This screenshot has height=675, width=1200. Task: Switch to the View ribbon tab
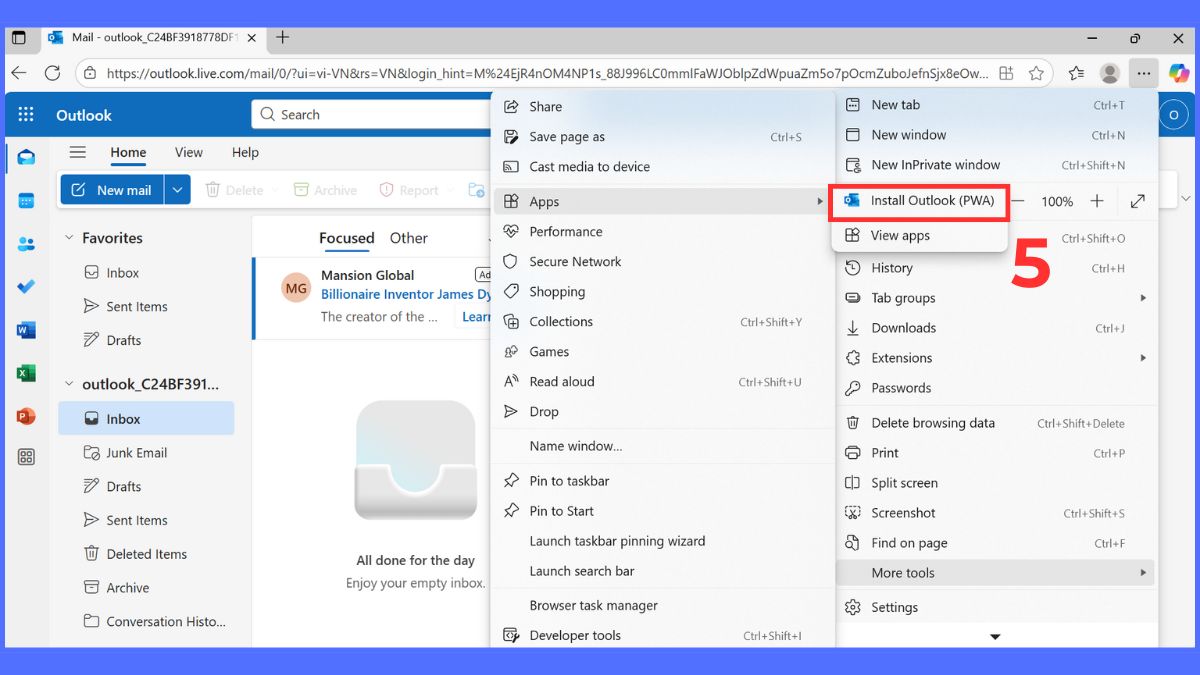[188, 152]
